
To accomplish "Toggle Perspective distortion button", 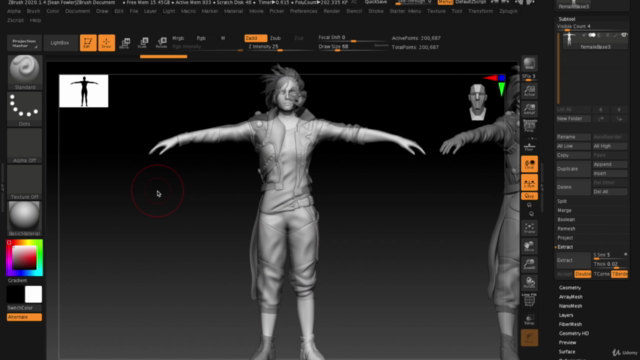I will 529,127.
